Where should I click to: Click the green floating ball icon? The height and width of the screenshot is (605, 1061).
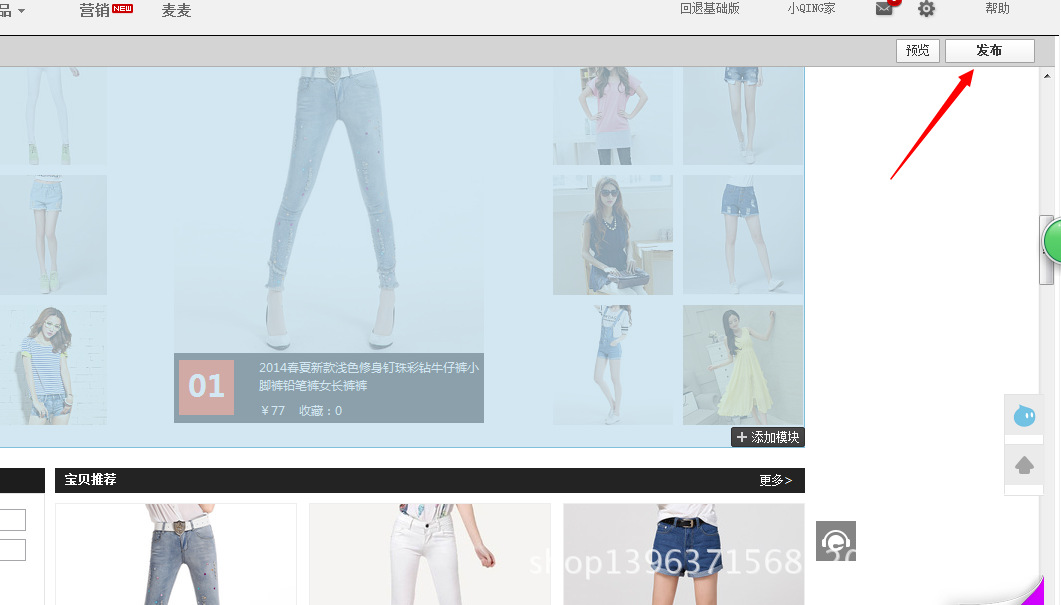click(1051, 241)
